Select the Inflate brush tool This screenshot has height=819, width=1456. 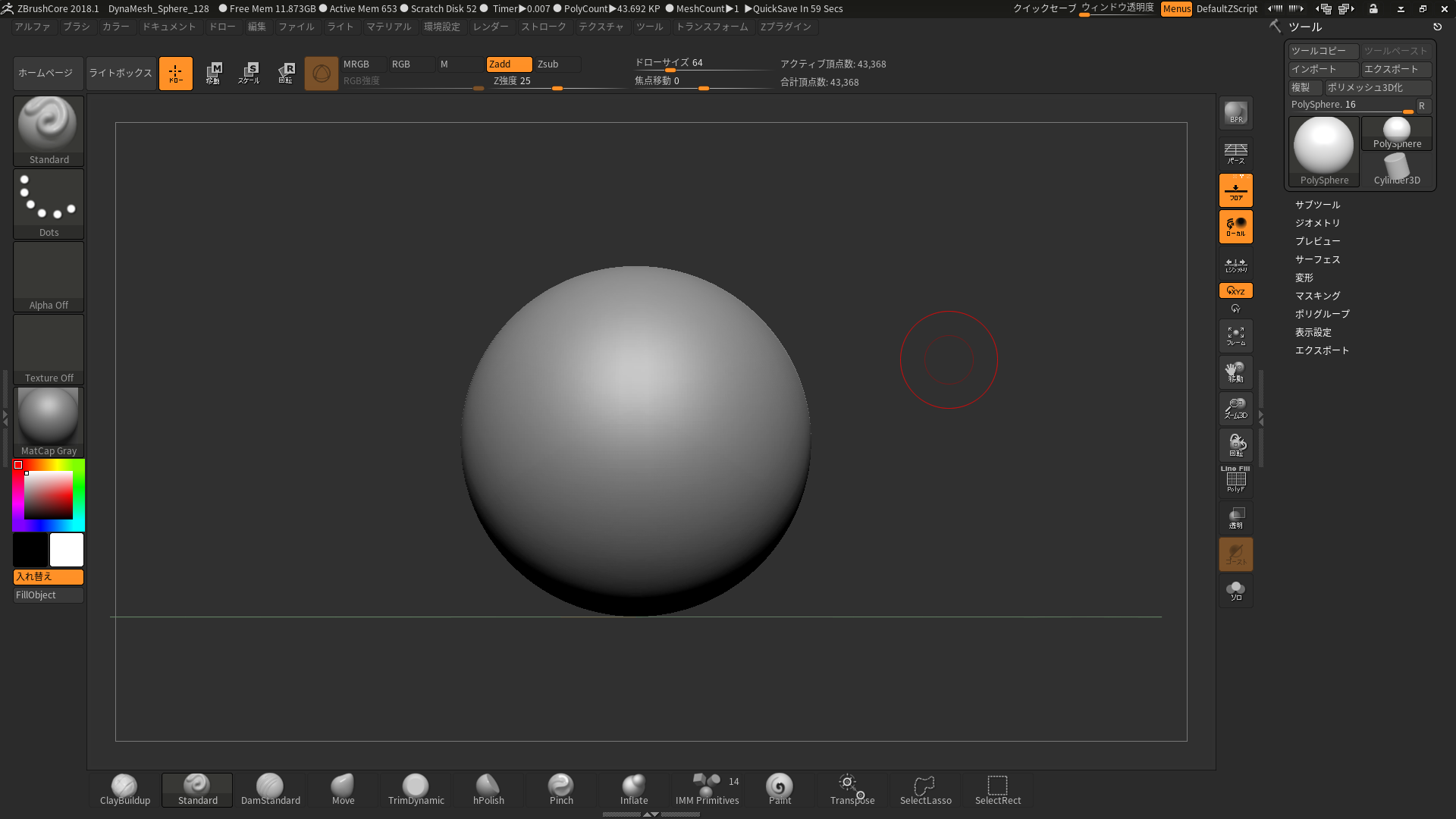(x=633, y=788)
